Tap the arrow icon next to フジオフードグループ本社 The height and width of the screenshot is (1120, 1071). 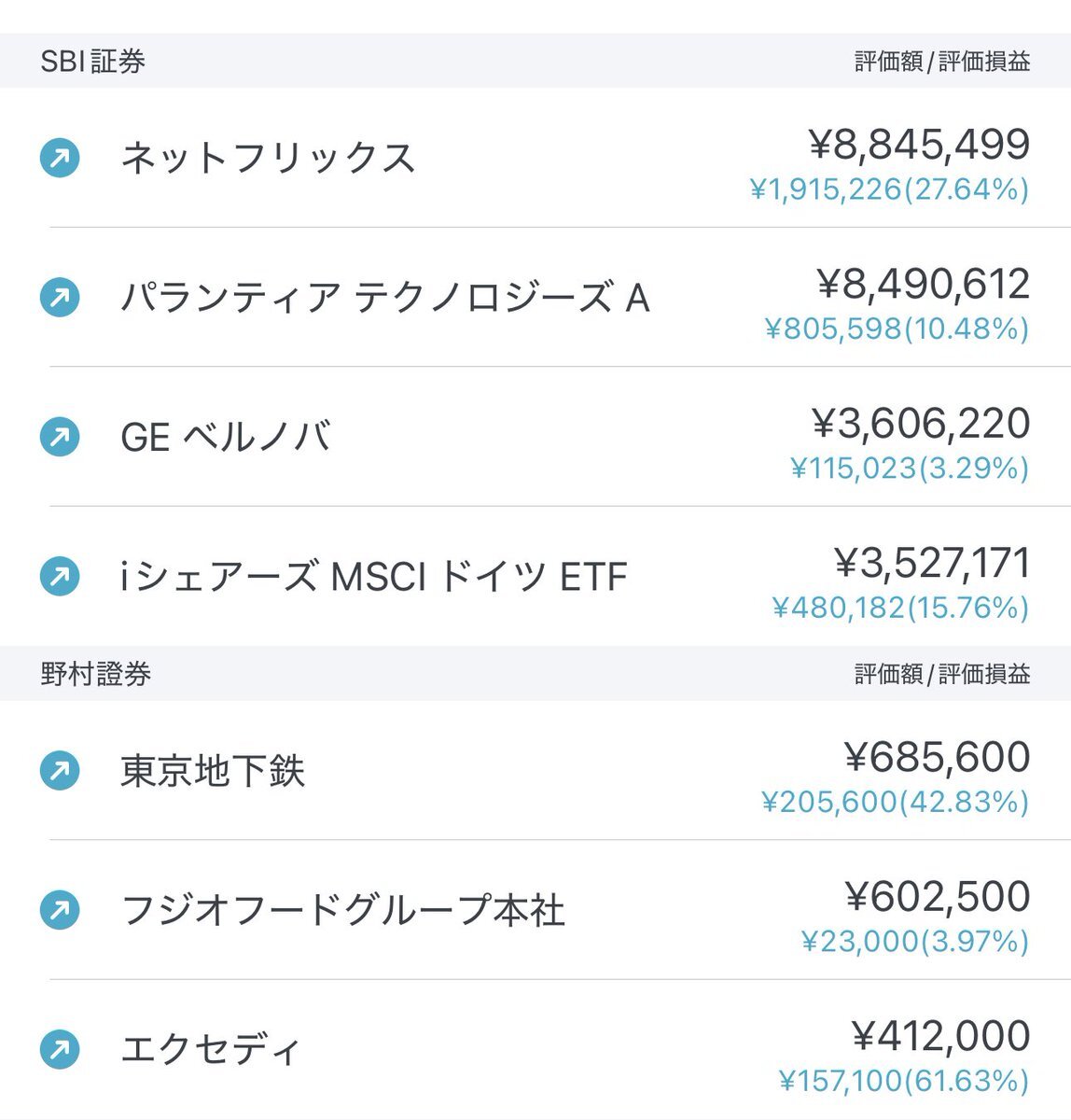[60, 910]
